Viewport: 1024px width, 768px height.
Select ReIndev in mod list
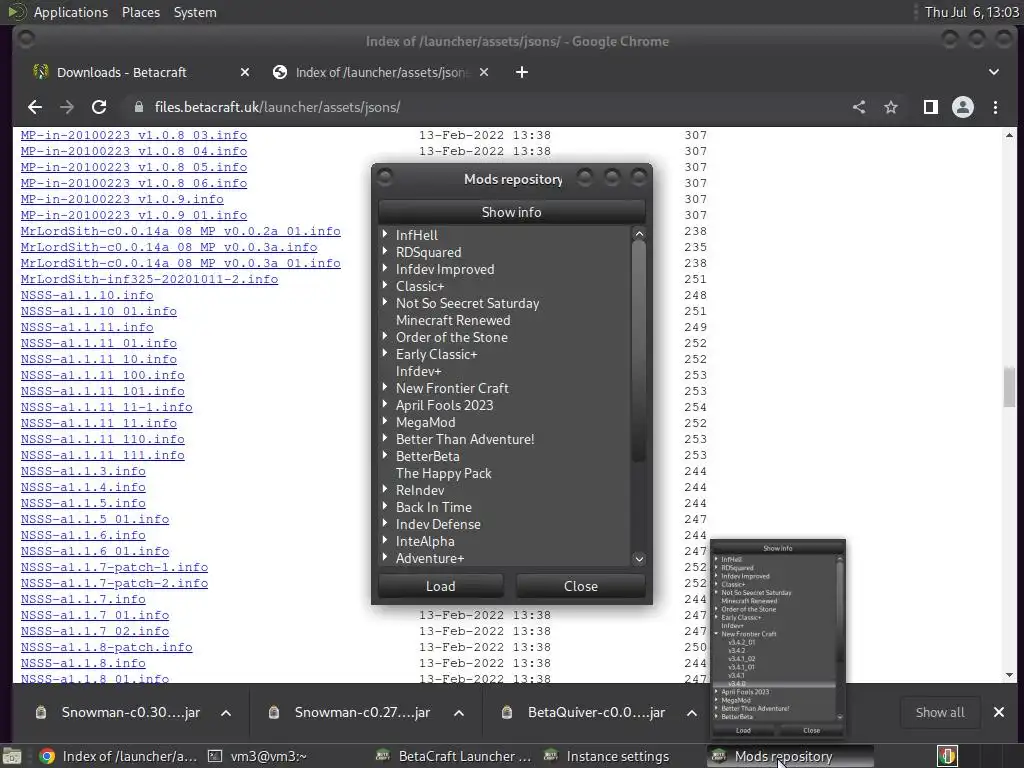[x=420, y=490]
